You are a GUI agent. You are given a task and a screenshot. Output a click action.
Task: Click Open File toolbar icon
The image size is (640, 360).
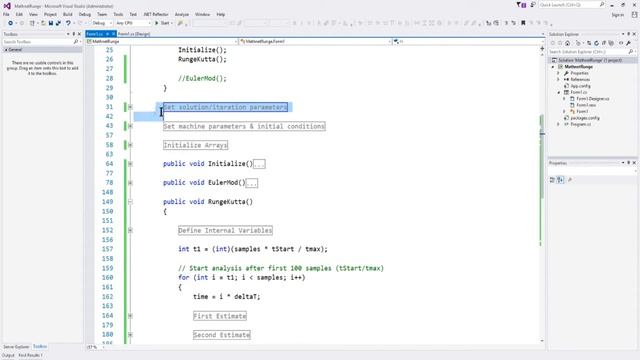(43, 23)
